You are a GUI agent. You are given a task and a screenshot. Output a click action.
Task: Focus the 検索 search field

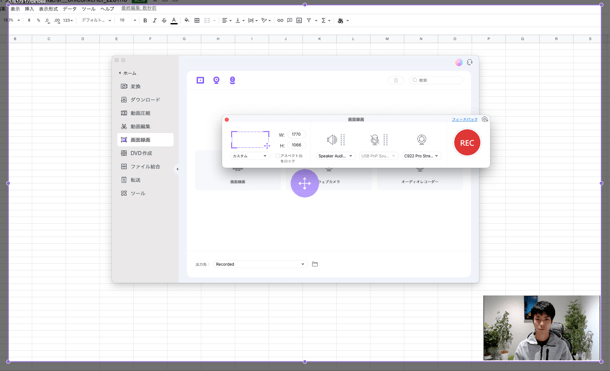click(436, 80)
